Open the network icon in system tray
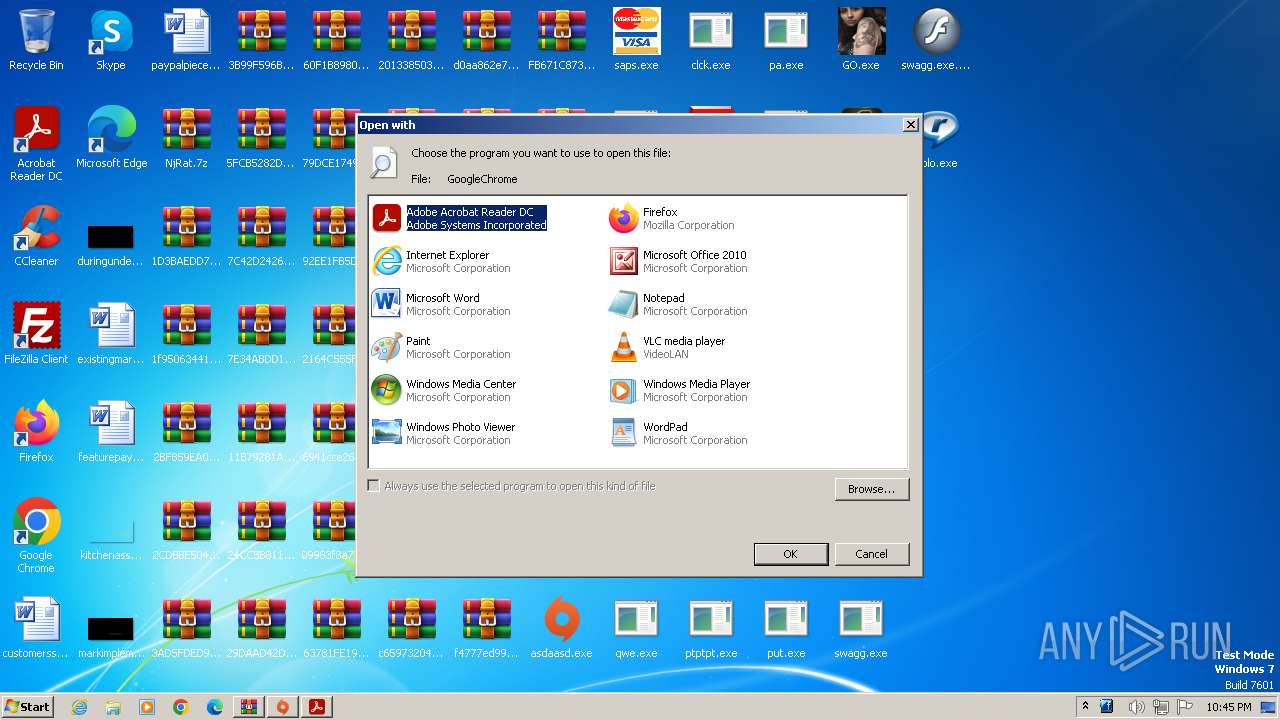The height and width of the screenshot is (720, 1280). pyautogui.click(x=1162, y=706)
